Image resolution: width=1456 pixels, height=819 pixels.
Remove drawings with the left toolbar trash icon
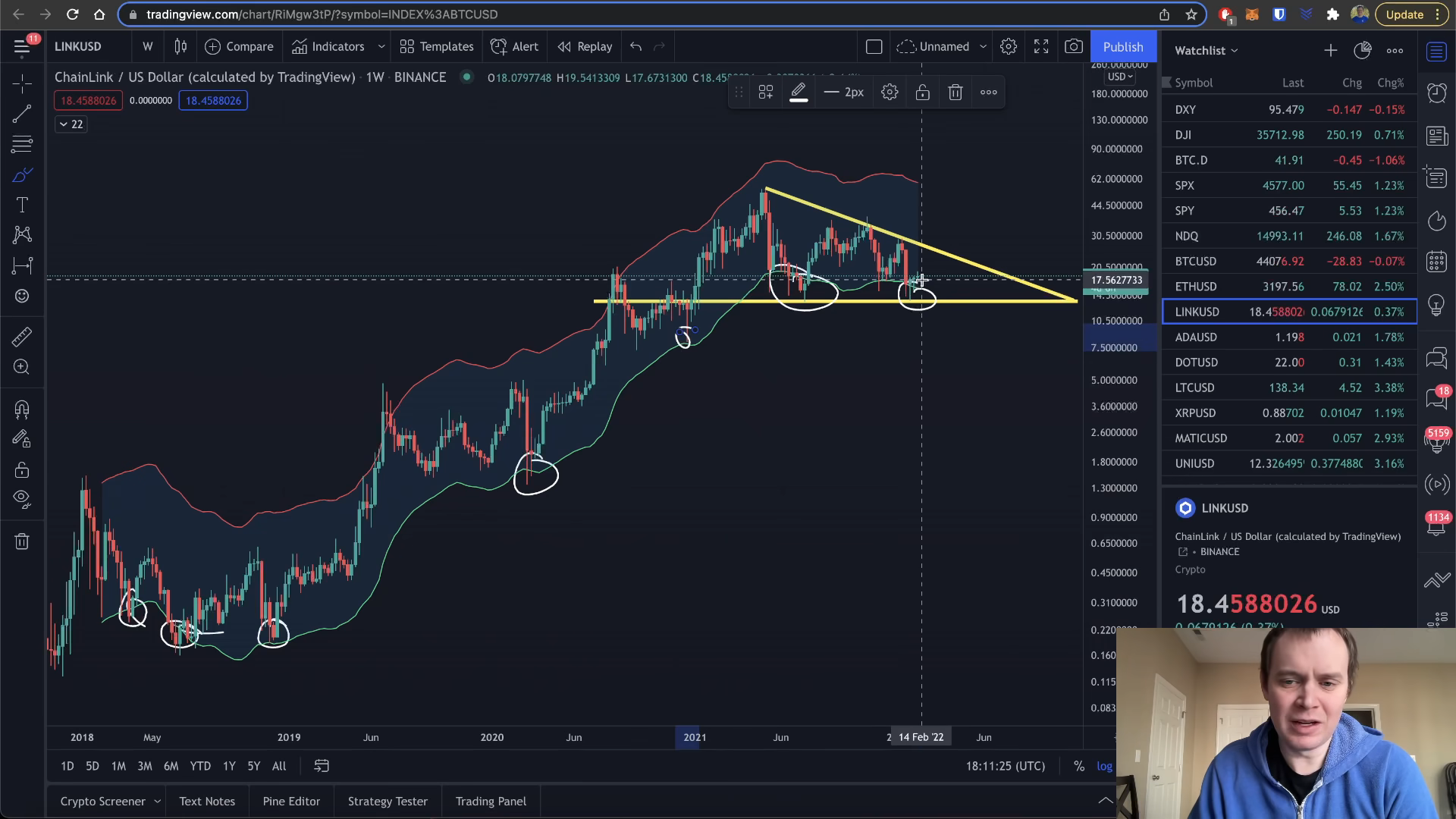22,541
